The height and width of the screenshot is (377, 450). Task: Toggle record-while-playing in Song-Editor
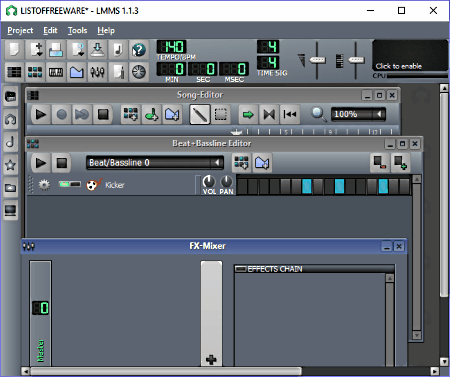pos(82,114)
